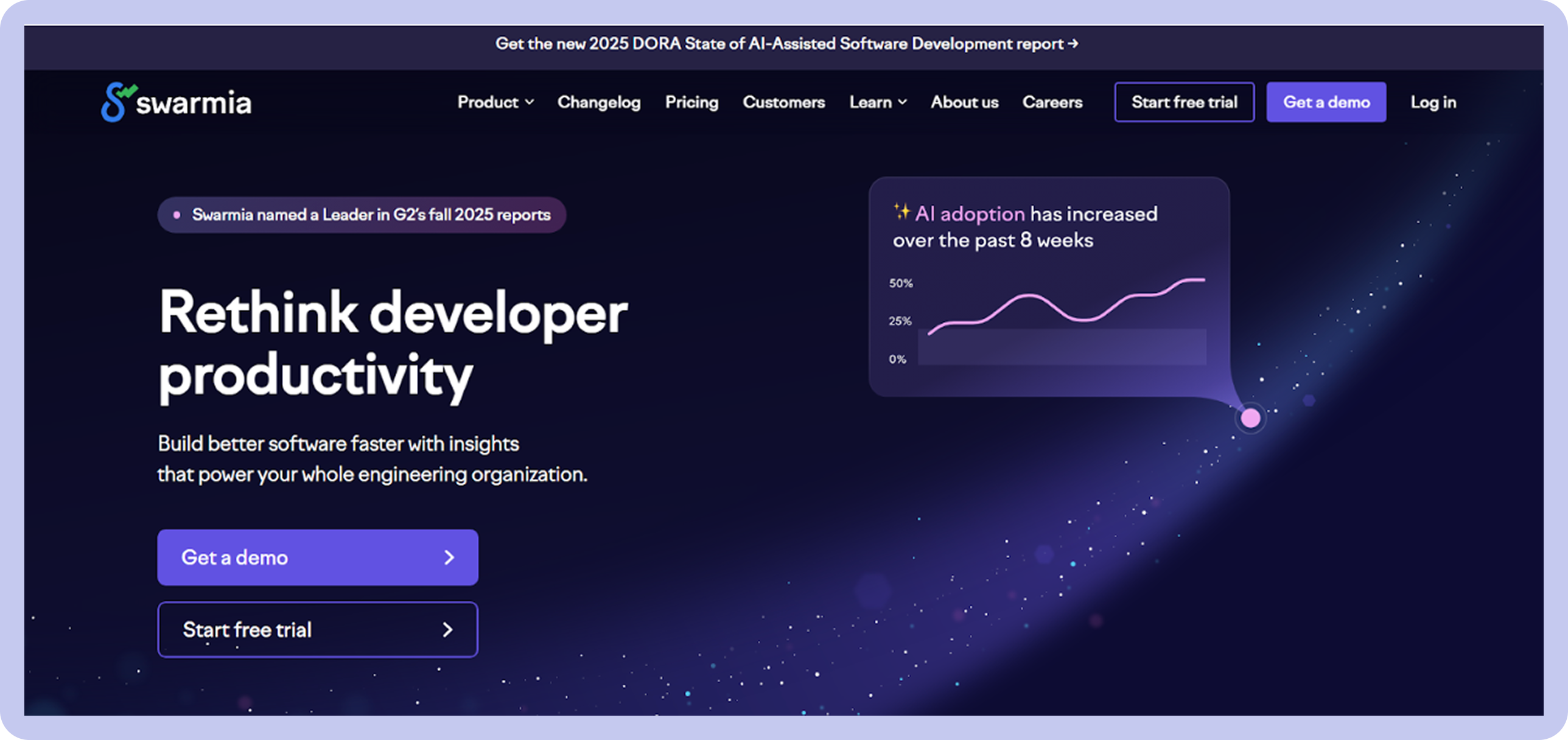Open the Customers page
1568x740 pixels.
click(x=783, y=102)
